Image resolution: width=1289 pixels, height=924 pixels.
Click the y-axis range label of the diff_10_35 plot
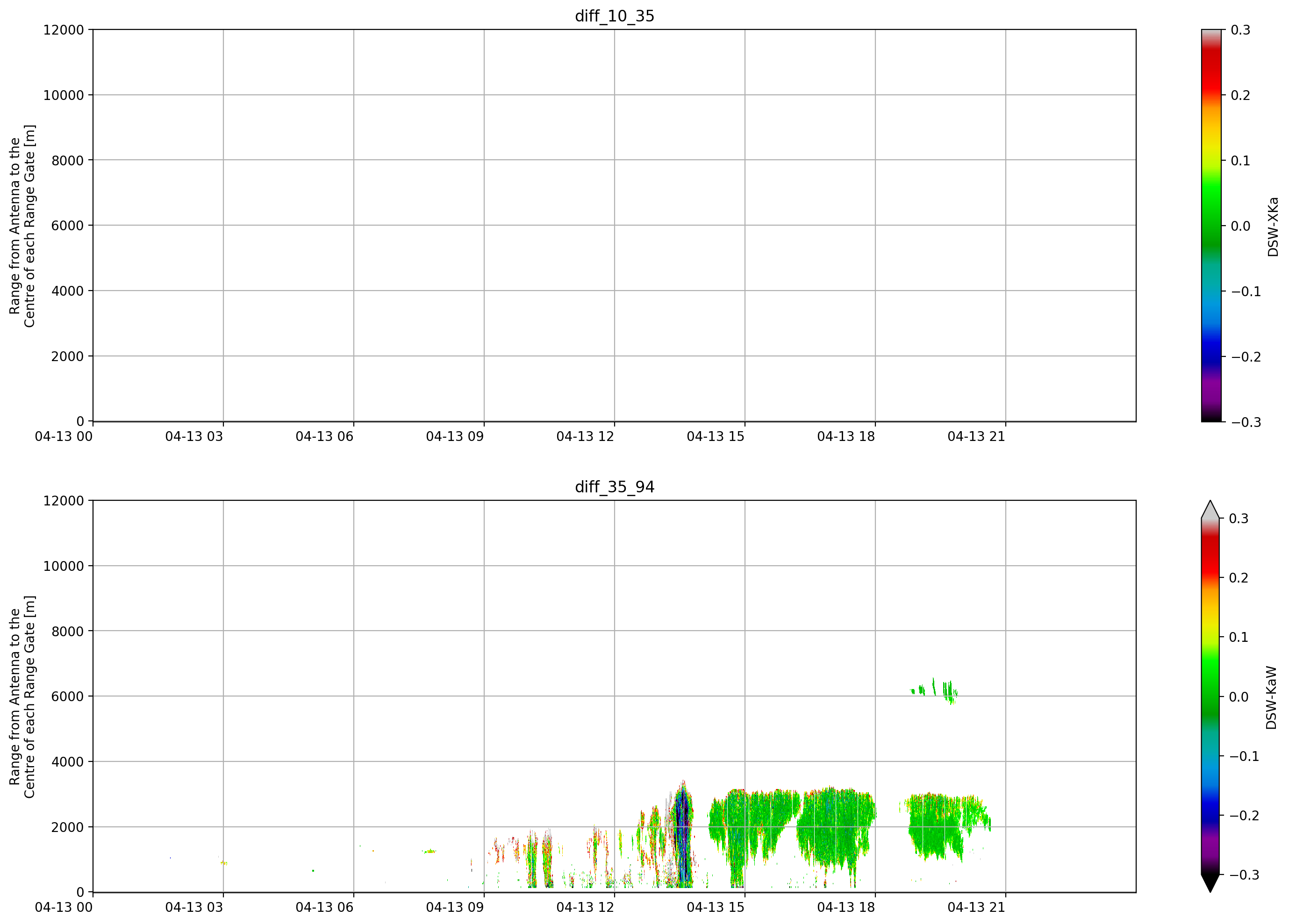[22, 226]
